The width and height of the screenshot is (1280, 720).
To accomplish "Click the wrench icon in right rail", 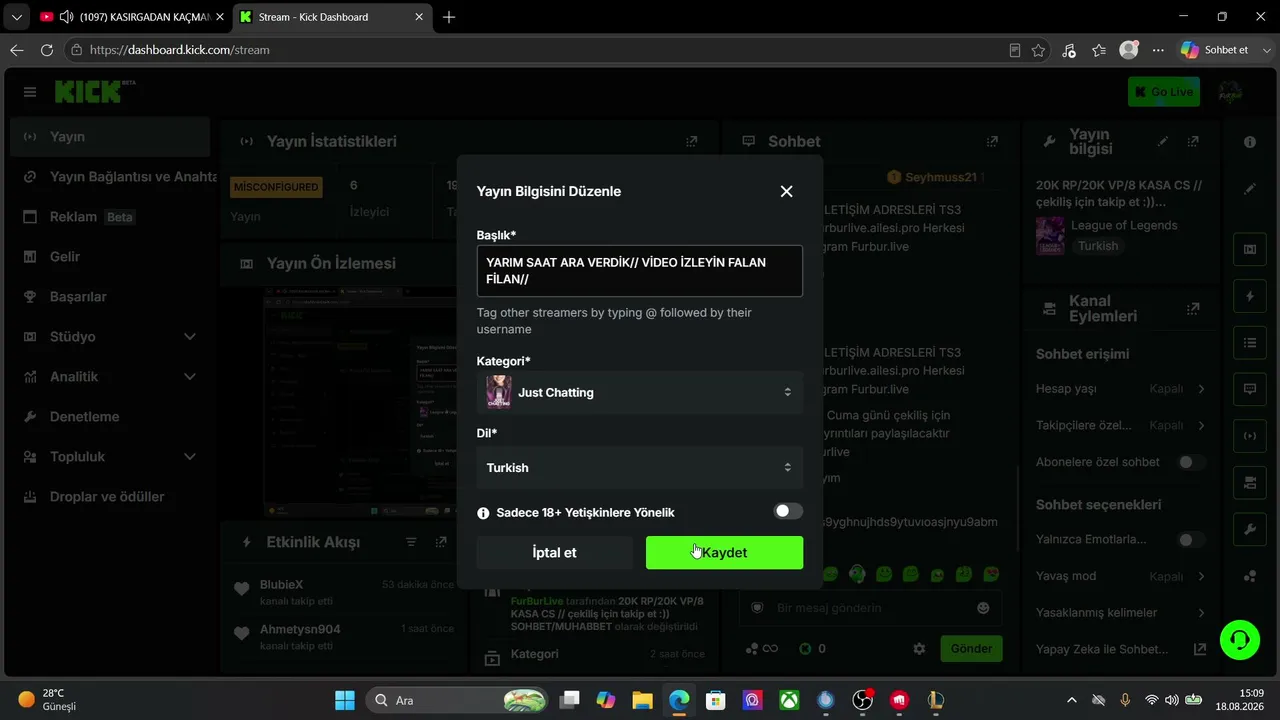I will click(1250, 529).
